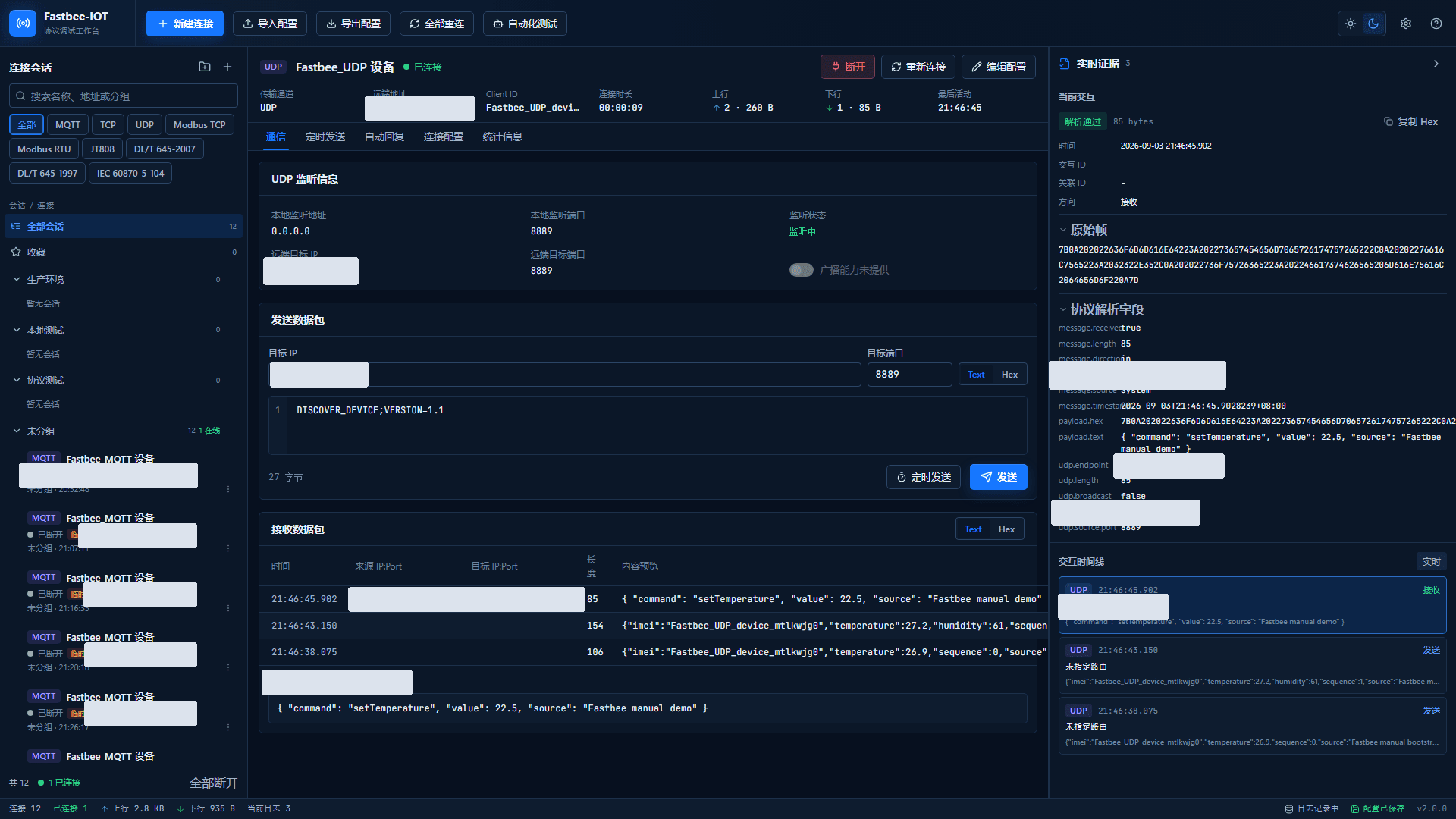The image size is (1456, 819).
Task: Select Text view in 接收数据包
Action: tap(973, 529)
